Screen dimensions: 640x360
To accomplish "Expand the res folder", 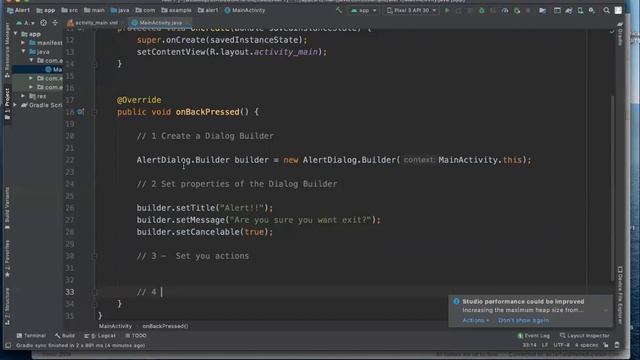I will [x=23, y=96].
